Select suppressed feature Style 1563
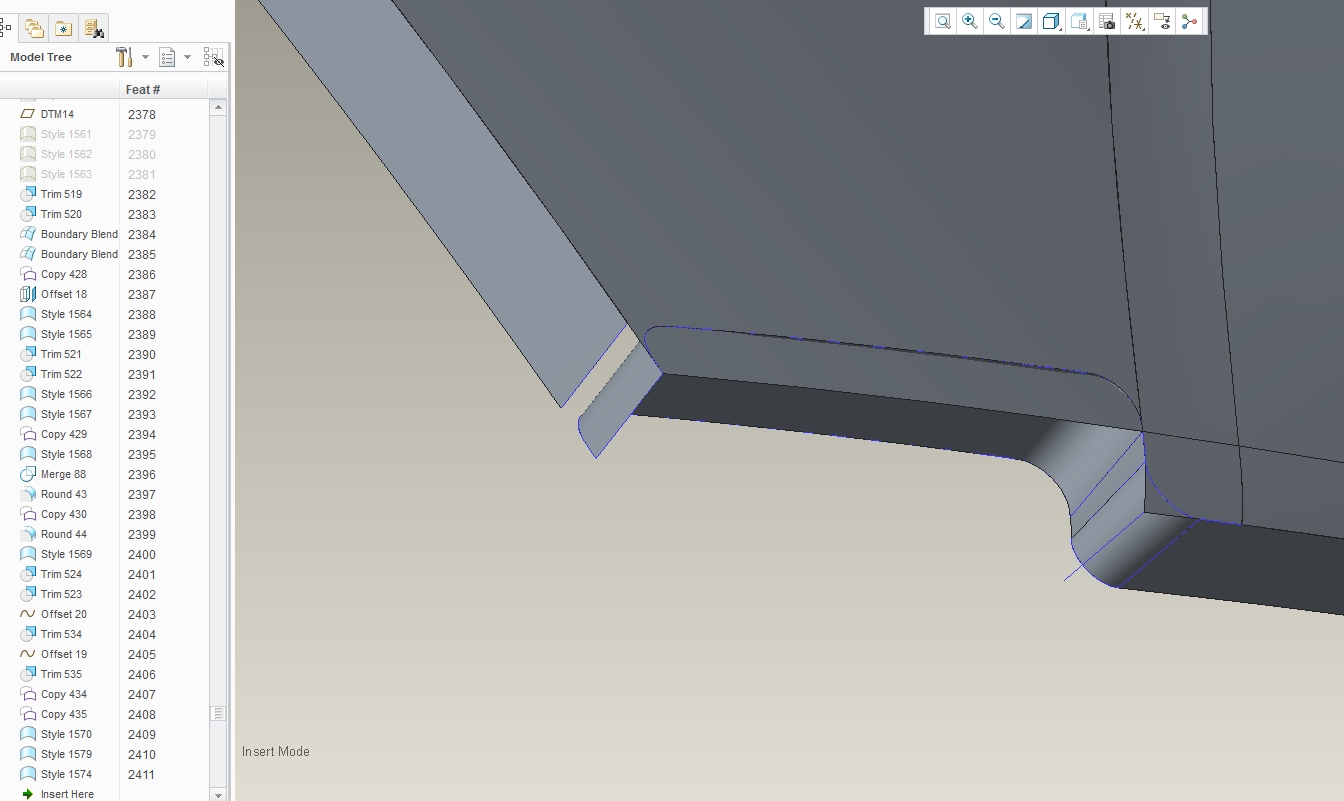Screen dimensions: 1344x801 pos(66,174)
